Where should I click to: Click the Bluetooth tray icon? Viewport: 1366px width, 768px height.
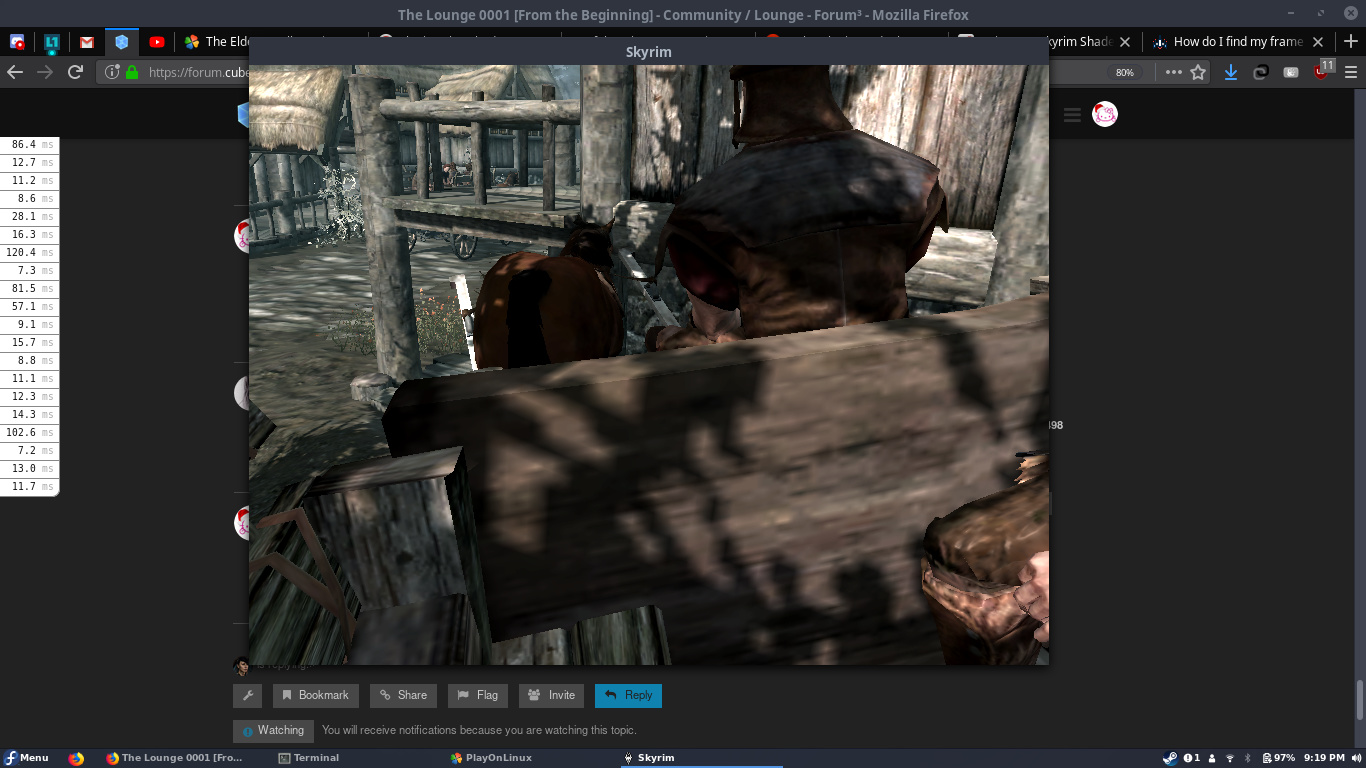tap(1247, 758)
